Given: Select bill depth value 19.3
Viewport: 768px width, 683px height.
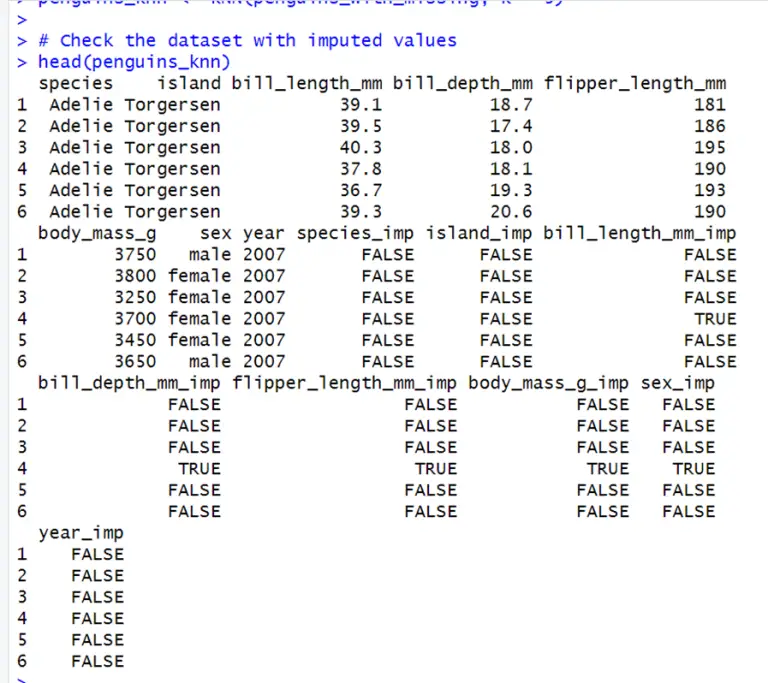Looking at the screenshot, I should pos(511,190).
